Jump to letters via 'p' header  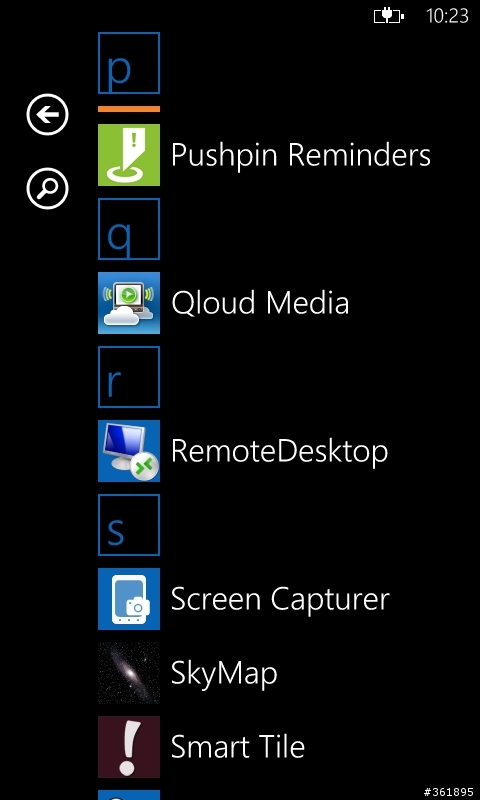click(129, 63)
